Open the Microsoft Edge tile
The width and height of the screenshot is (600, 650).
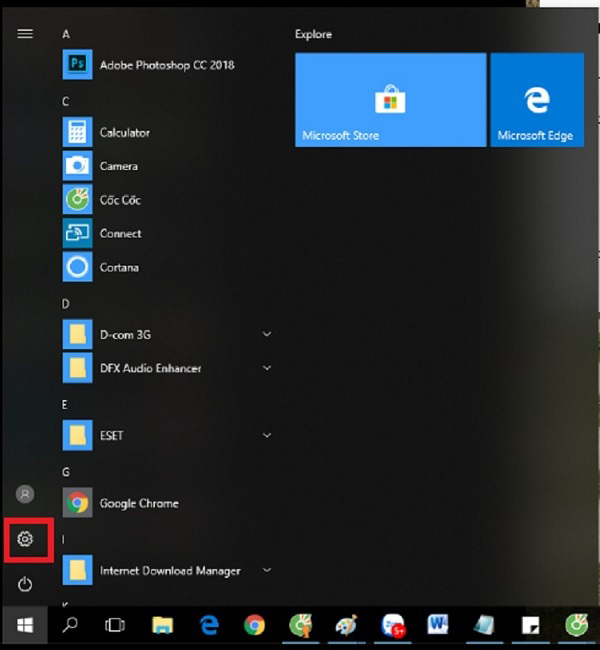coord(537,100)
